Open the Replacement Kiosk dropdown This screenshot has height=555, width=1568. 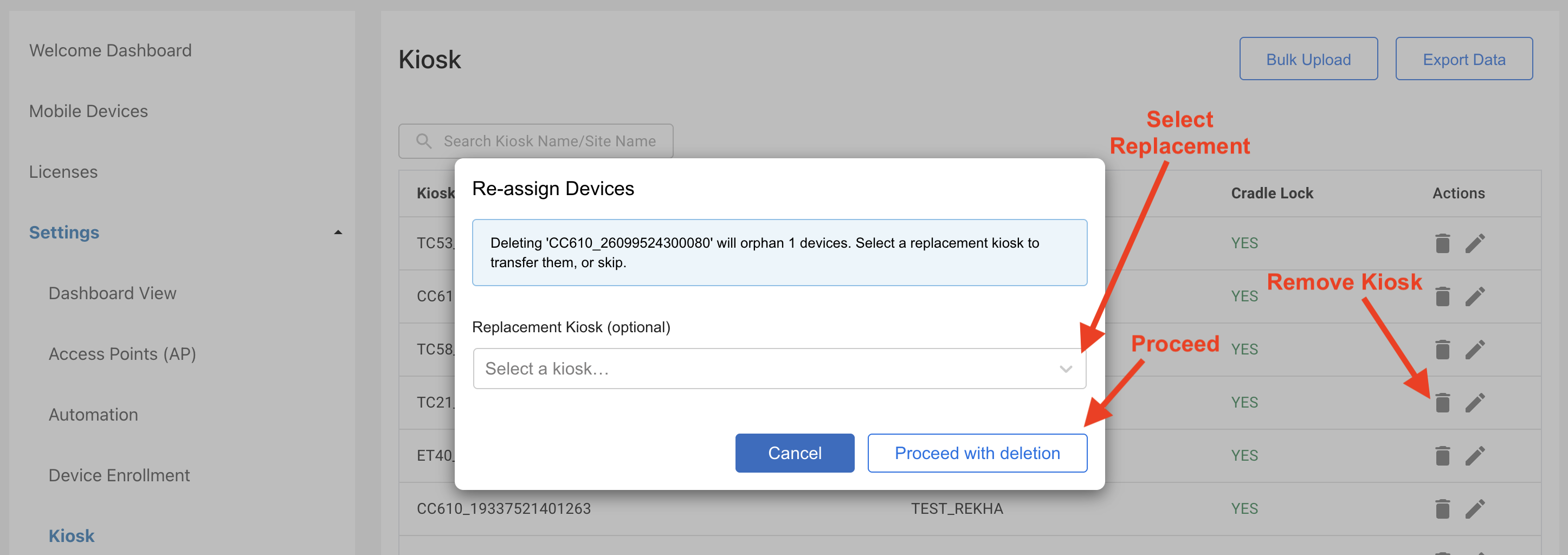(779, 368)
